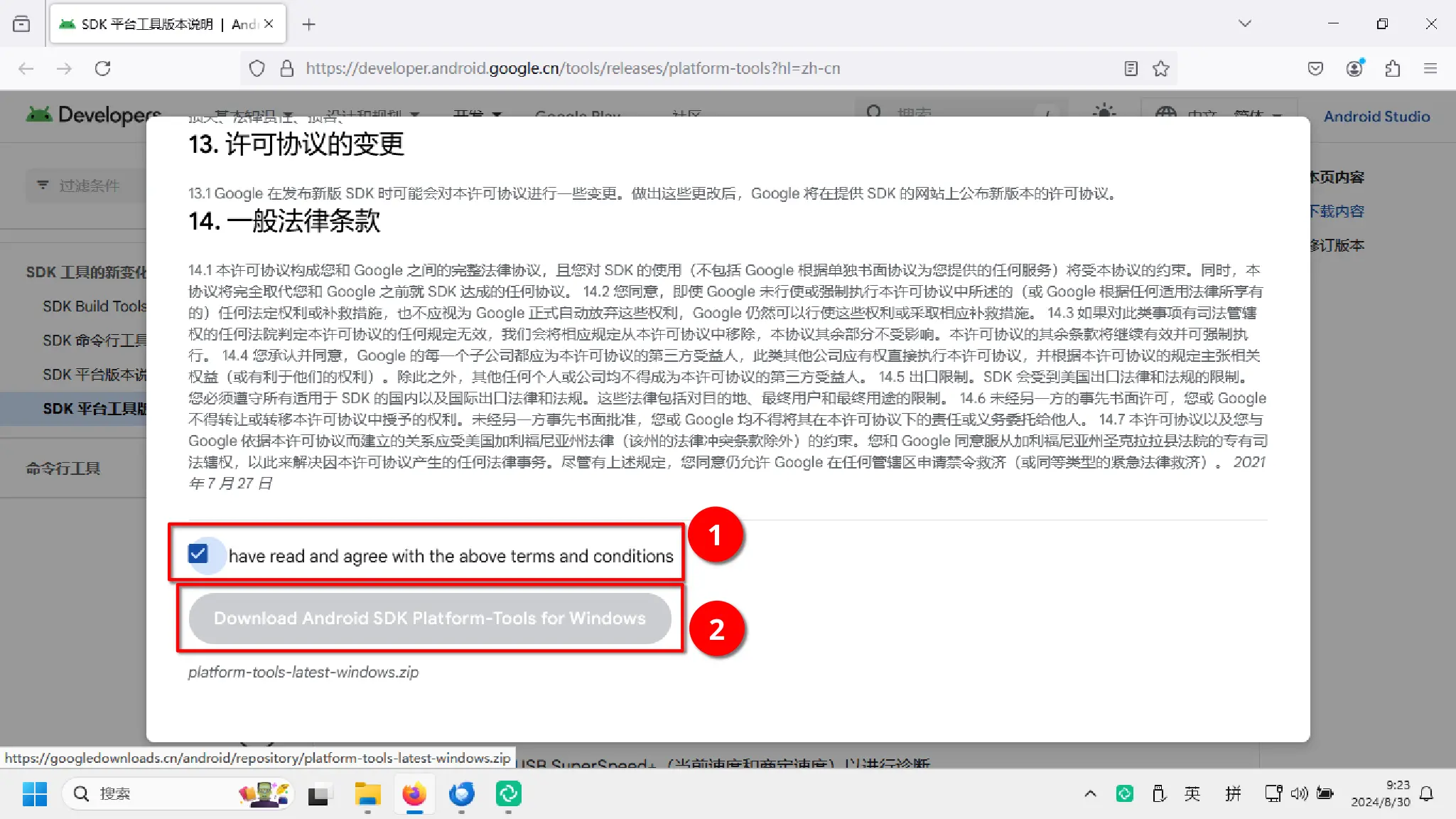The width and height of the screenshot is (1456, 819).
Task: Open the green refresh app on taskbar
Action: (x=509, y=793)
